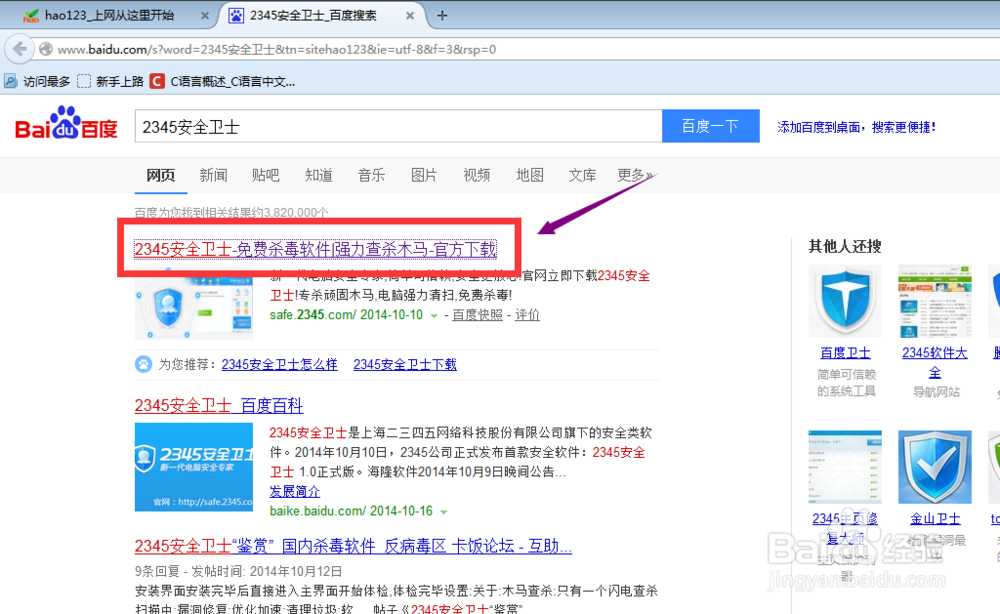Close the 2345安全卫士 百度搜索 tab
1000x614 pixels.
pos(410,16)
